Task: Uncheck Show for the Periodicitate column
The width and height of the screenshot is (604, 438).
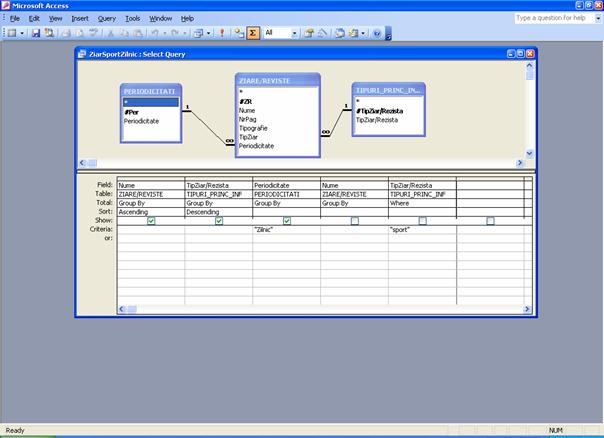Action: 287,221
